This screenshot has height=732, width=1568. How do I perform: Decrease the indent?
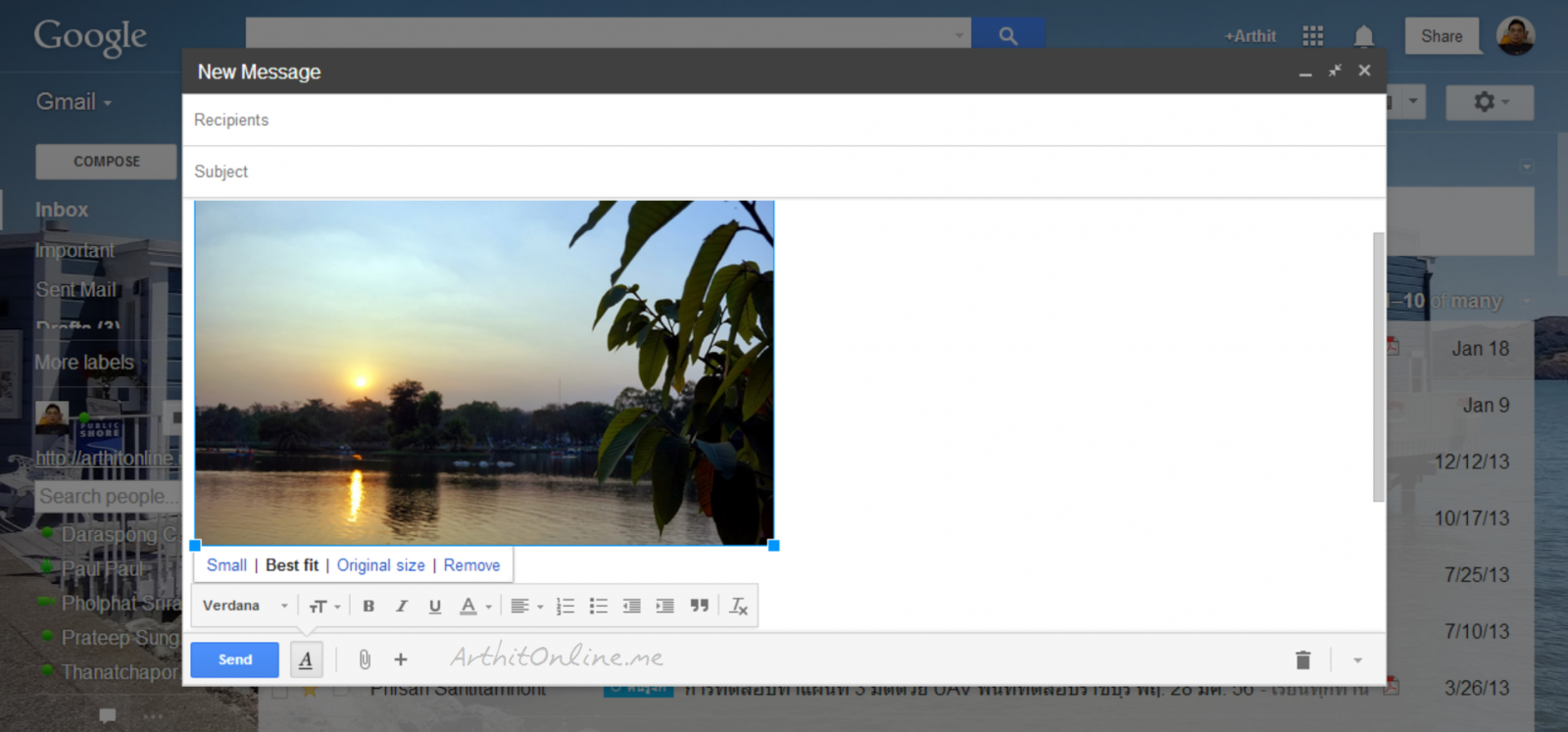pyautogui.click(x=632, y=606)
